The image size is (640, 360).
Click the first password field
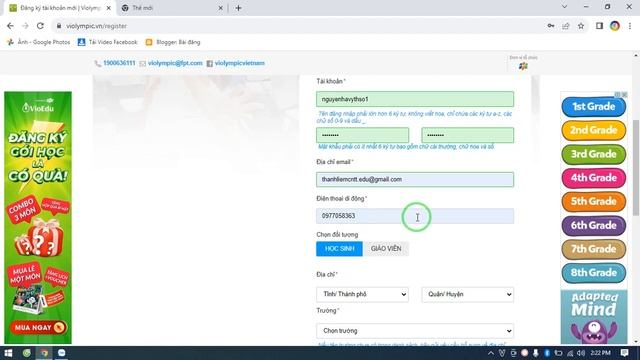[x=362, y=135]
